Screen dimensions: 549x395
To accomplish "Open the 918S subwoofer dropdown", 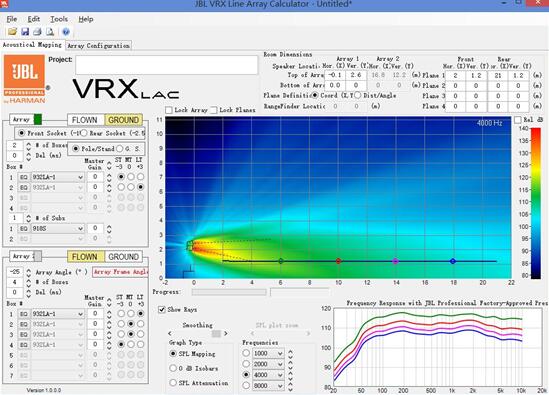I will tap(58, 228).
